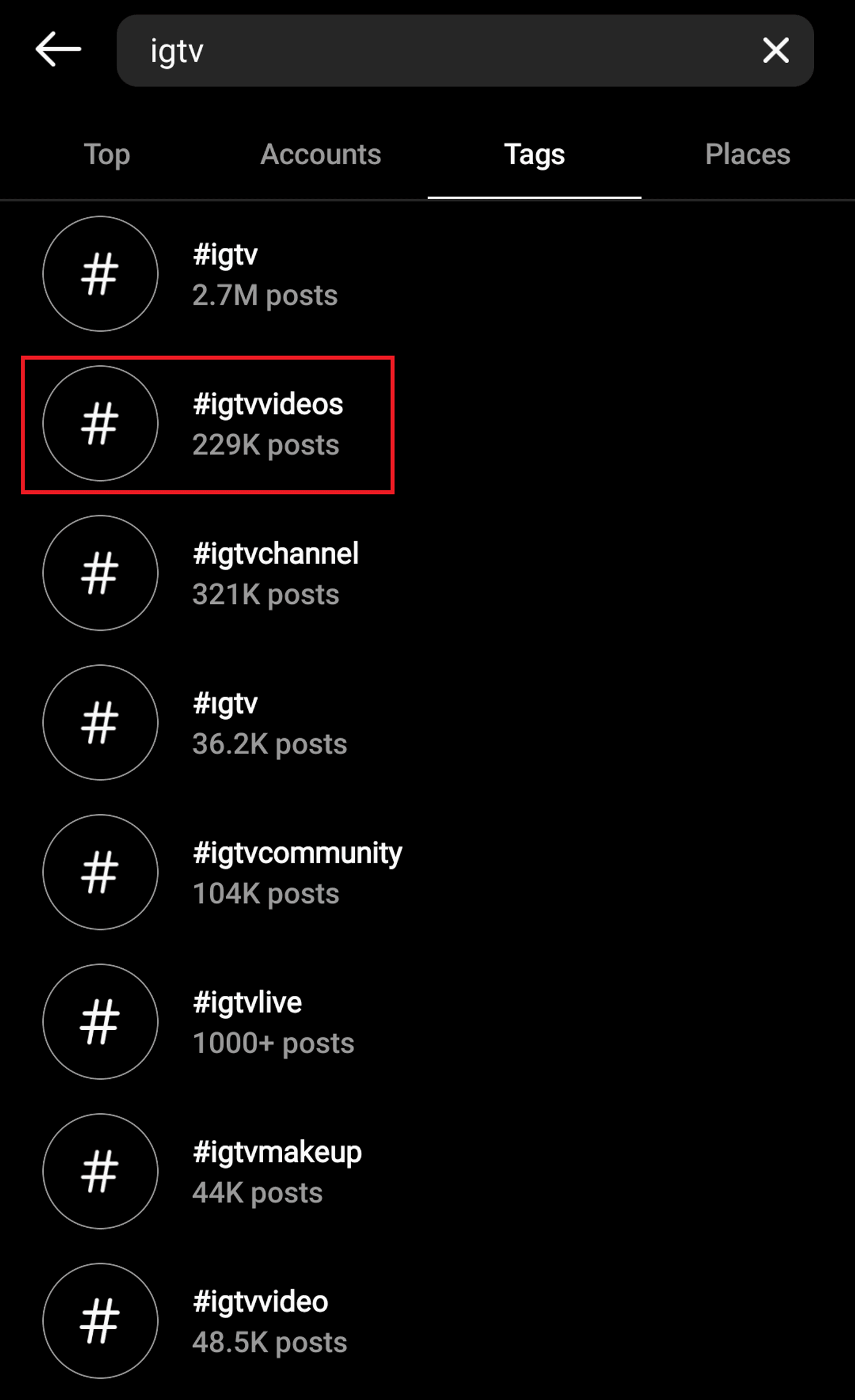Viewport: 855px width, 1400px height.
Task: Open the #igtvmakeup 44K posts result
Action: tap(428, 1172)
